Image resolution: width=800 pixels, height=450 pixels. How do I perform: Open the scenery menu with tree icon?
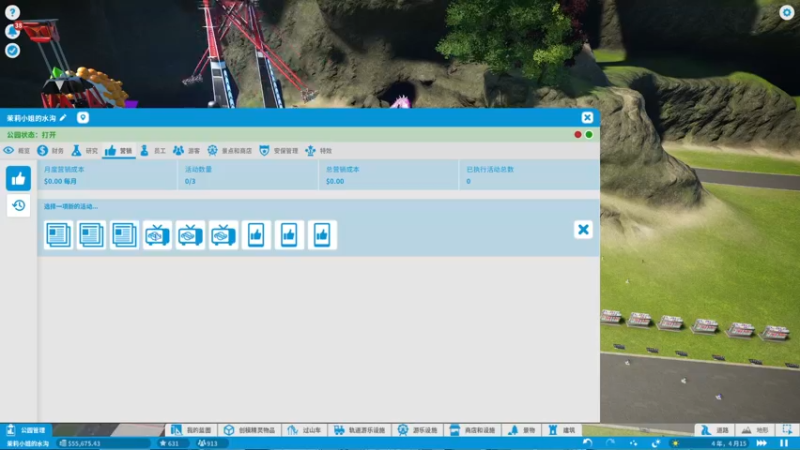click(522, 430)
